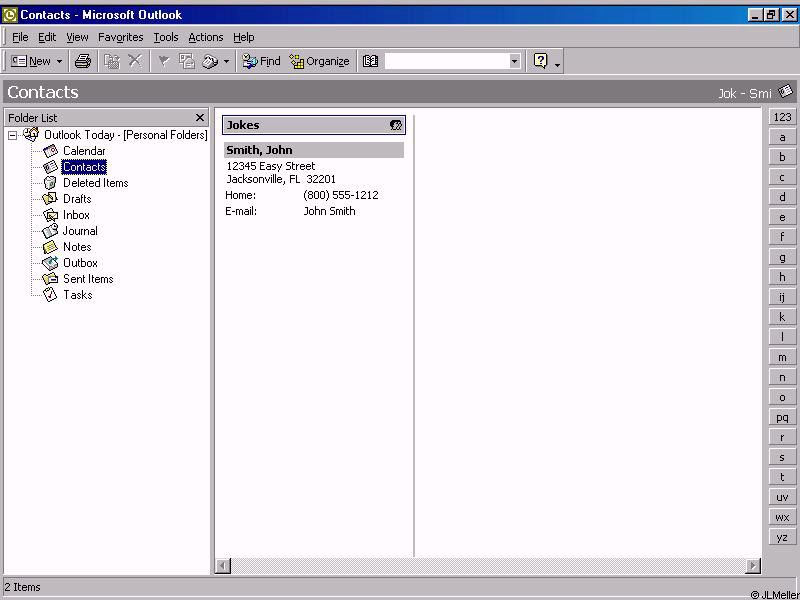The width and height of the screenshot is (800, 600).
Task: Select the Smith, John contact header
Action: click(x=314, y=150)
